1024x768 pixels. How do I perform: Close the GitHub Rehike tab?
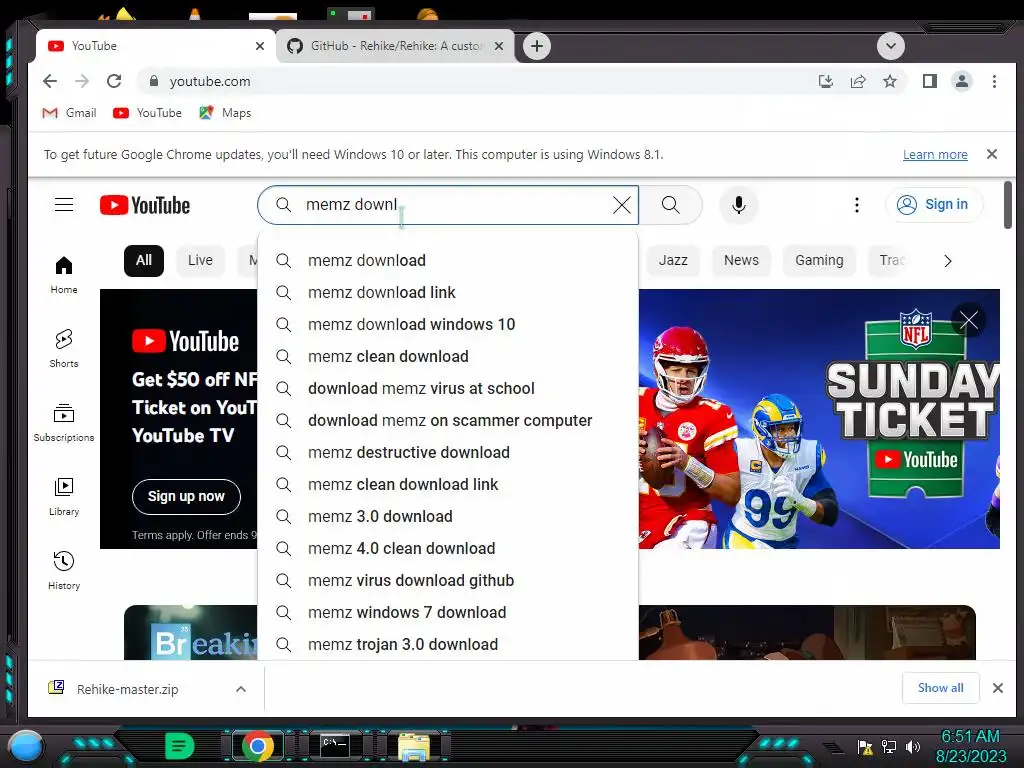(x=499, y=46)
